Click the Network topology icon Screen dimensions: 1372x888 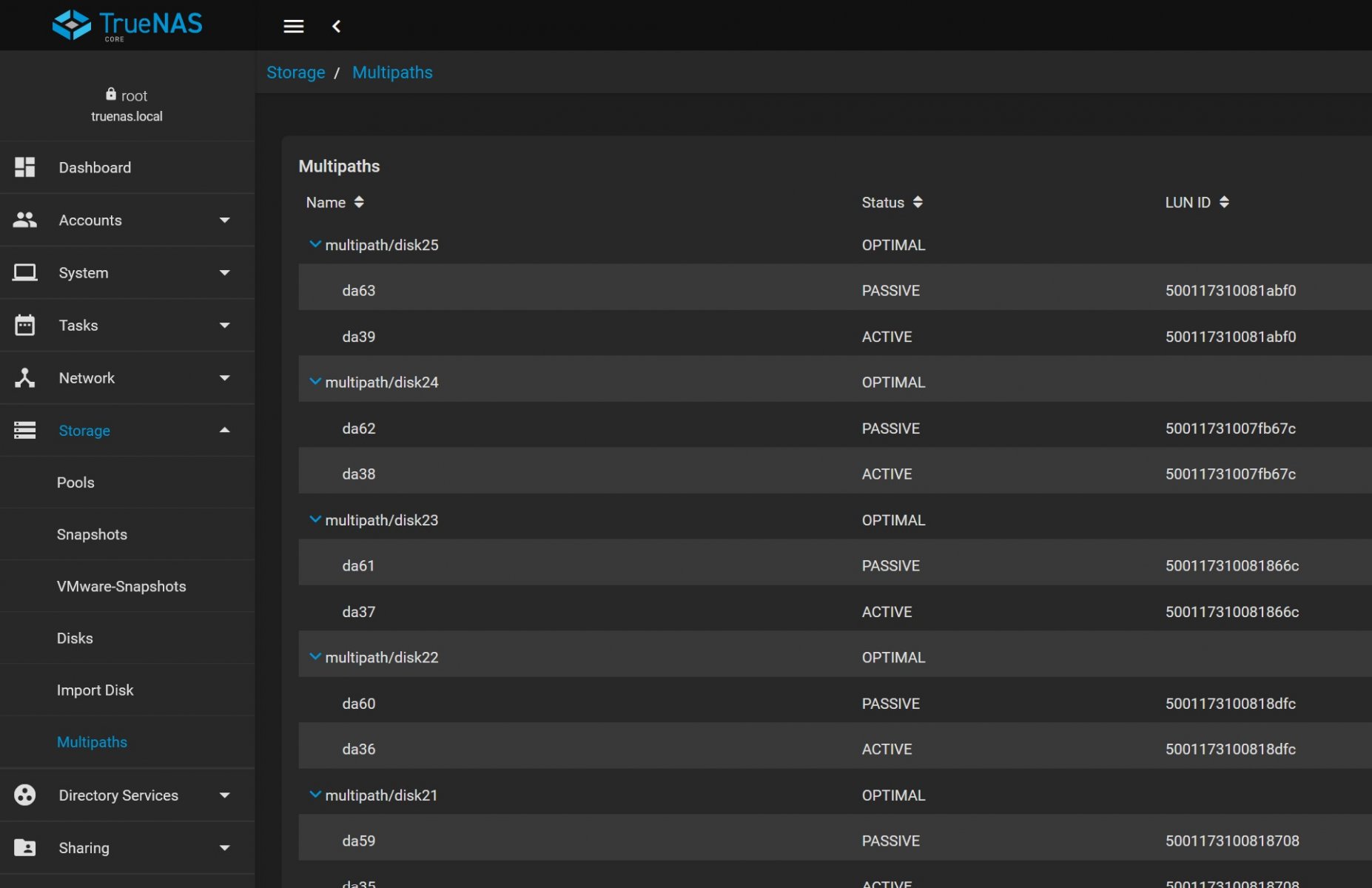click(x=24, y=377)
